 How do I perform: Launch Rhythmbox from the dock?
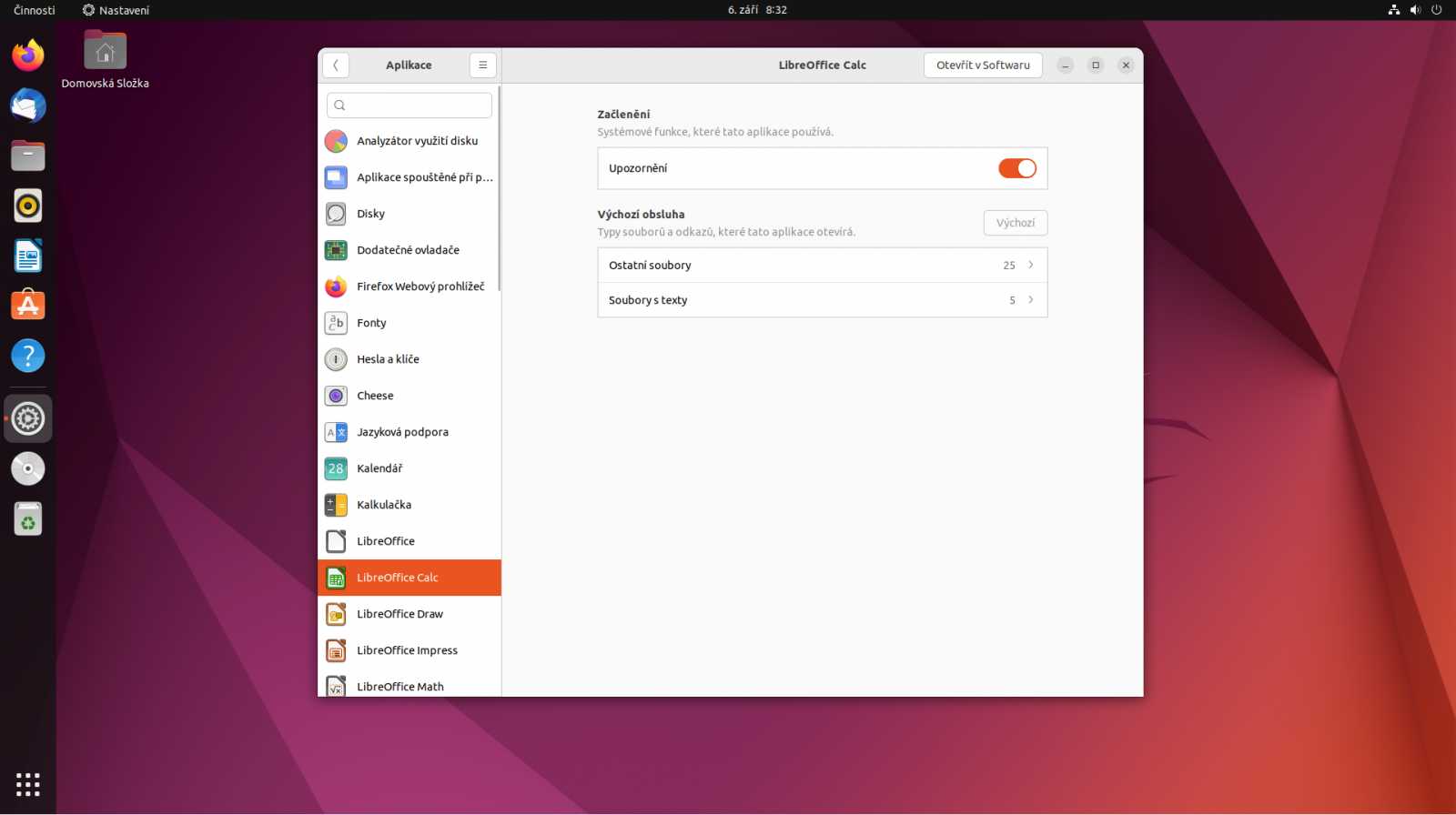point(28,206)
